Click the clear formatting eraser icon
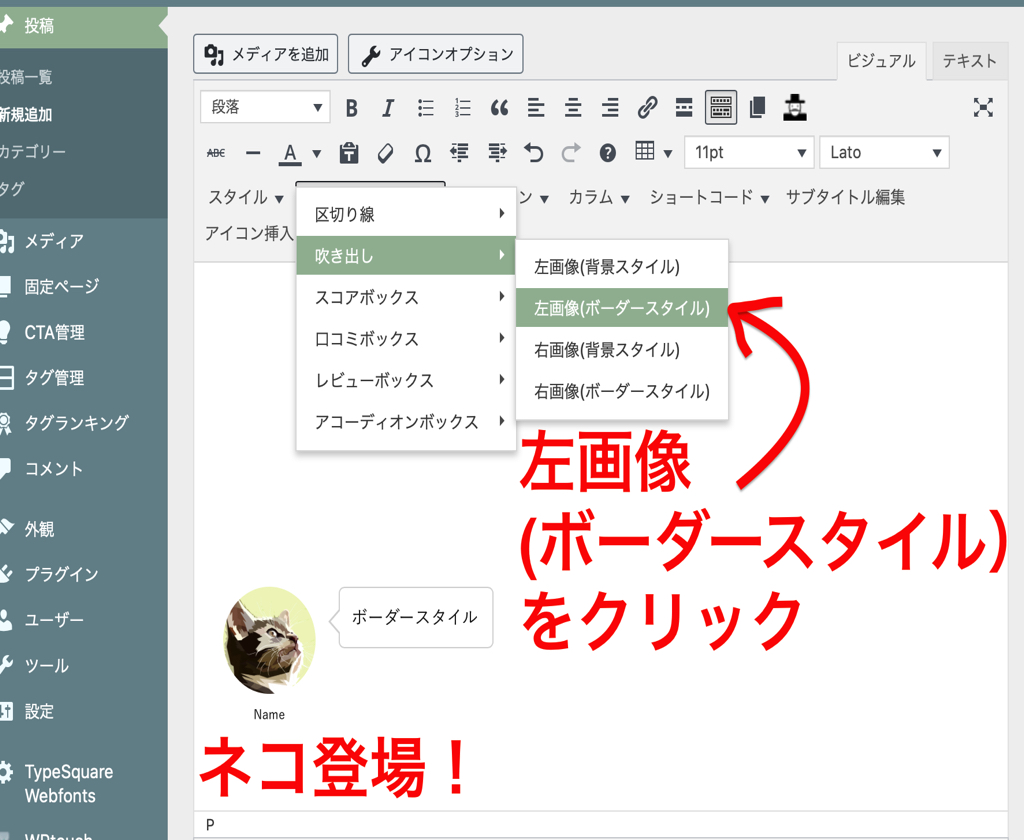The width and height of the screenshot is (1024, 840). (x=385, y=153)
